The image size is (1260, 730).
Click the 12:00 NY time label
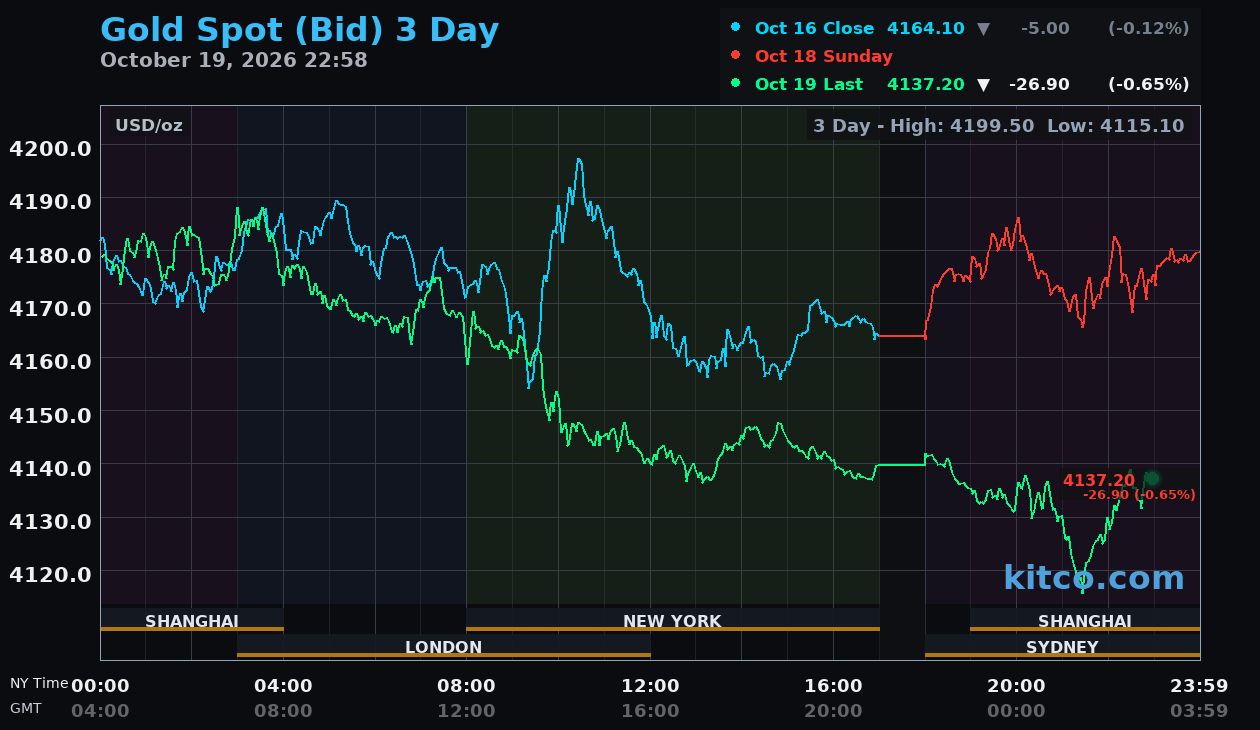click(x=650, y=686)
